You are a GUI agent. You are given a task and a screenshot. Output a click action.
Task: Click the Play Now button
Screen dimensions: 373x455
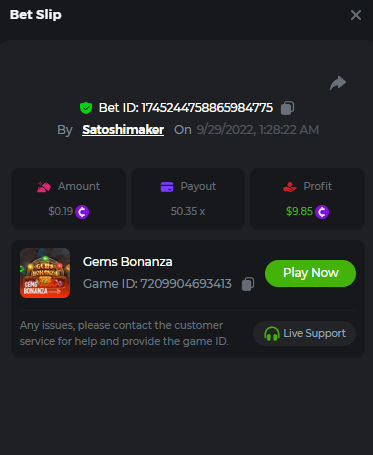click(x=310, y=273)
